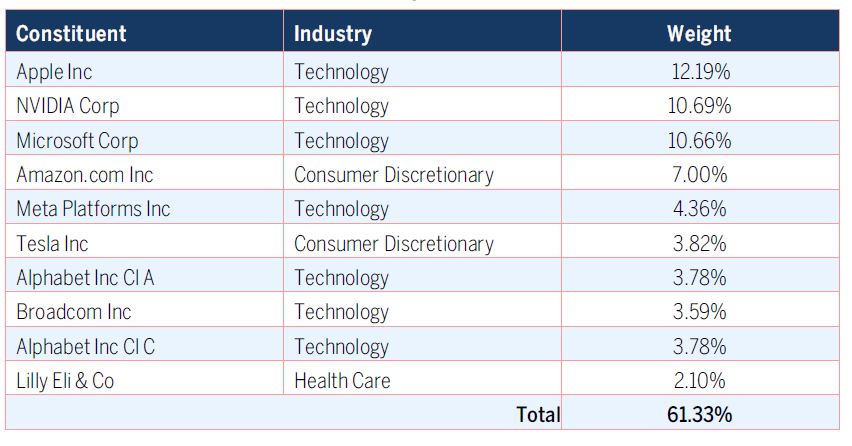This screenshot has height=446, width=852.
Task: Click the 10.69% weight for NVIDIA
Action: coord(699,106)
